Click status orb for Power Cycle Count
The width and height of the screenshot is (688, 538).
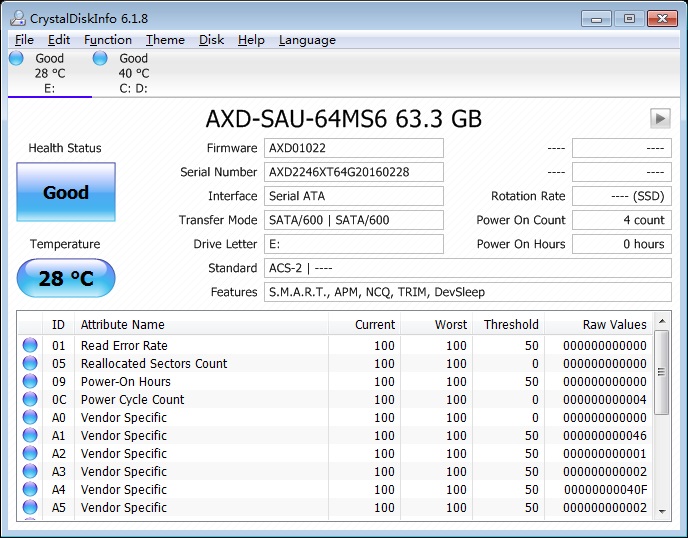(x=30, y=399)
